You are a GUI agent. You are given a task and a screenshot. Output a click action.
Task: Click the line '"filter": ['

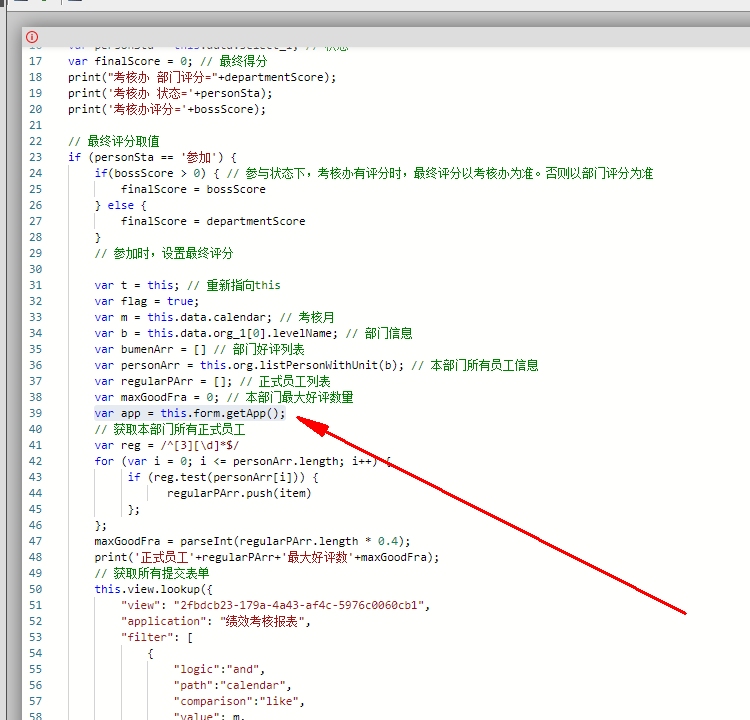click(157, 637)
